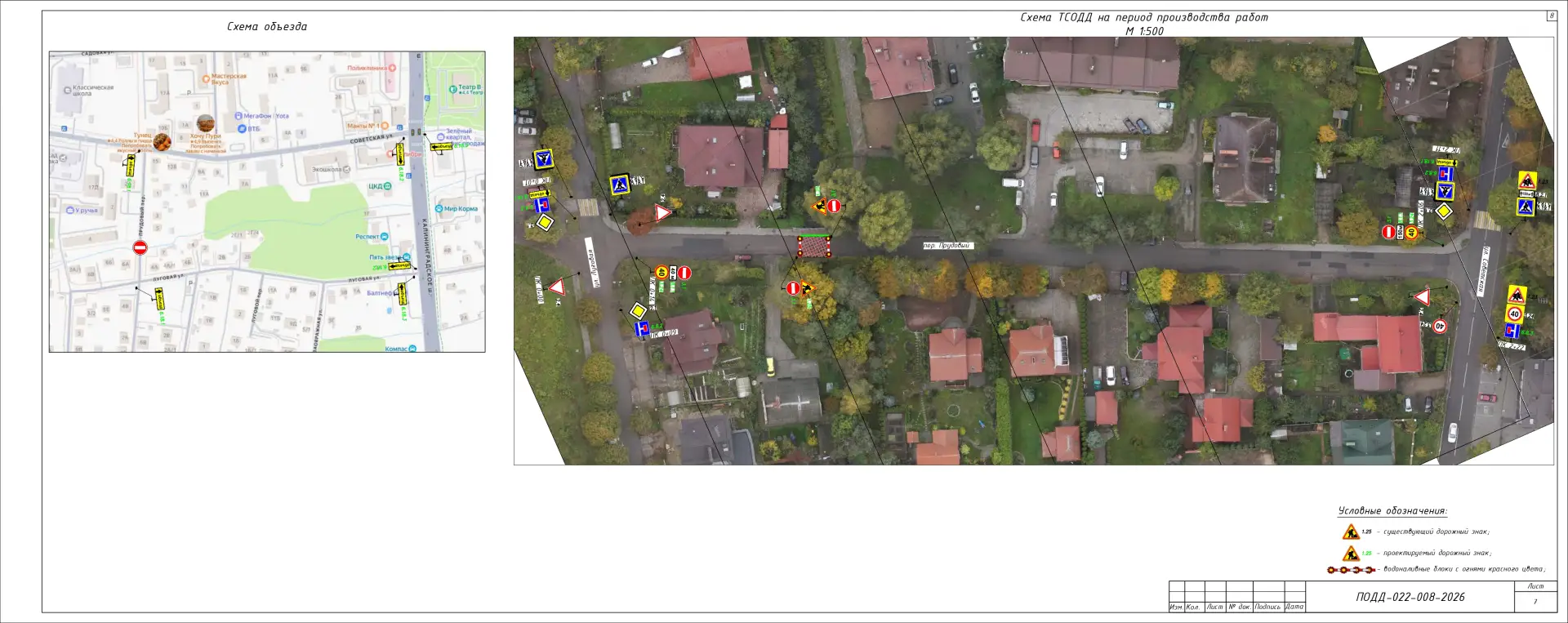The image size is (1568, 623).
Task: Select the projected road sign legend symbol
Action: click(x=1351, y=554)
